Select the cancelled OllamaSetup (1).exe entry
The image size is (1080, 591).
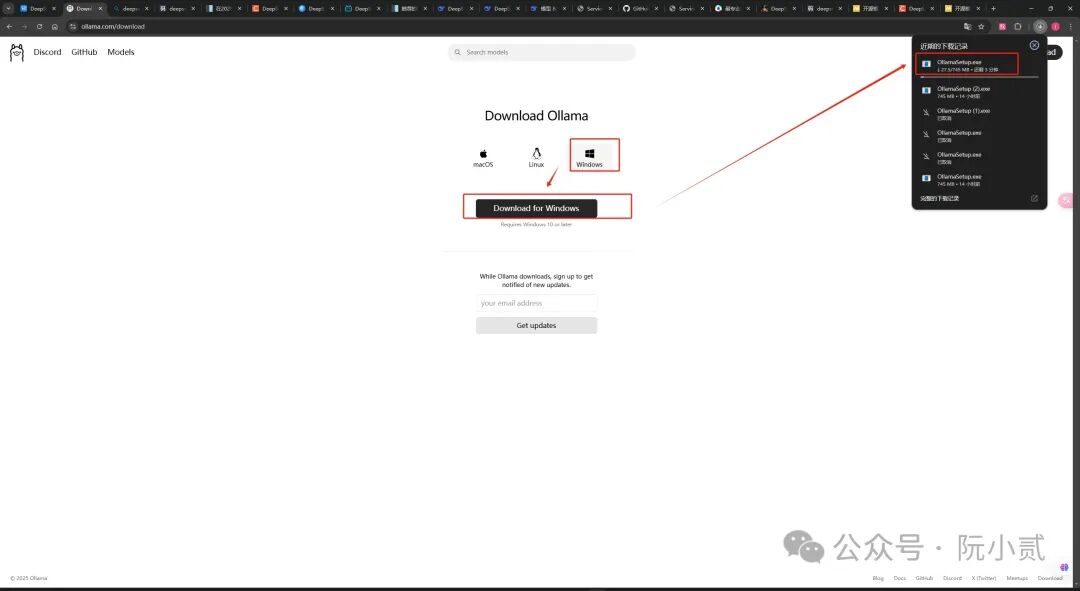coord(978,114)
